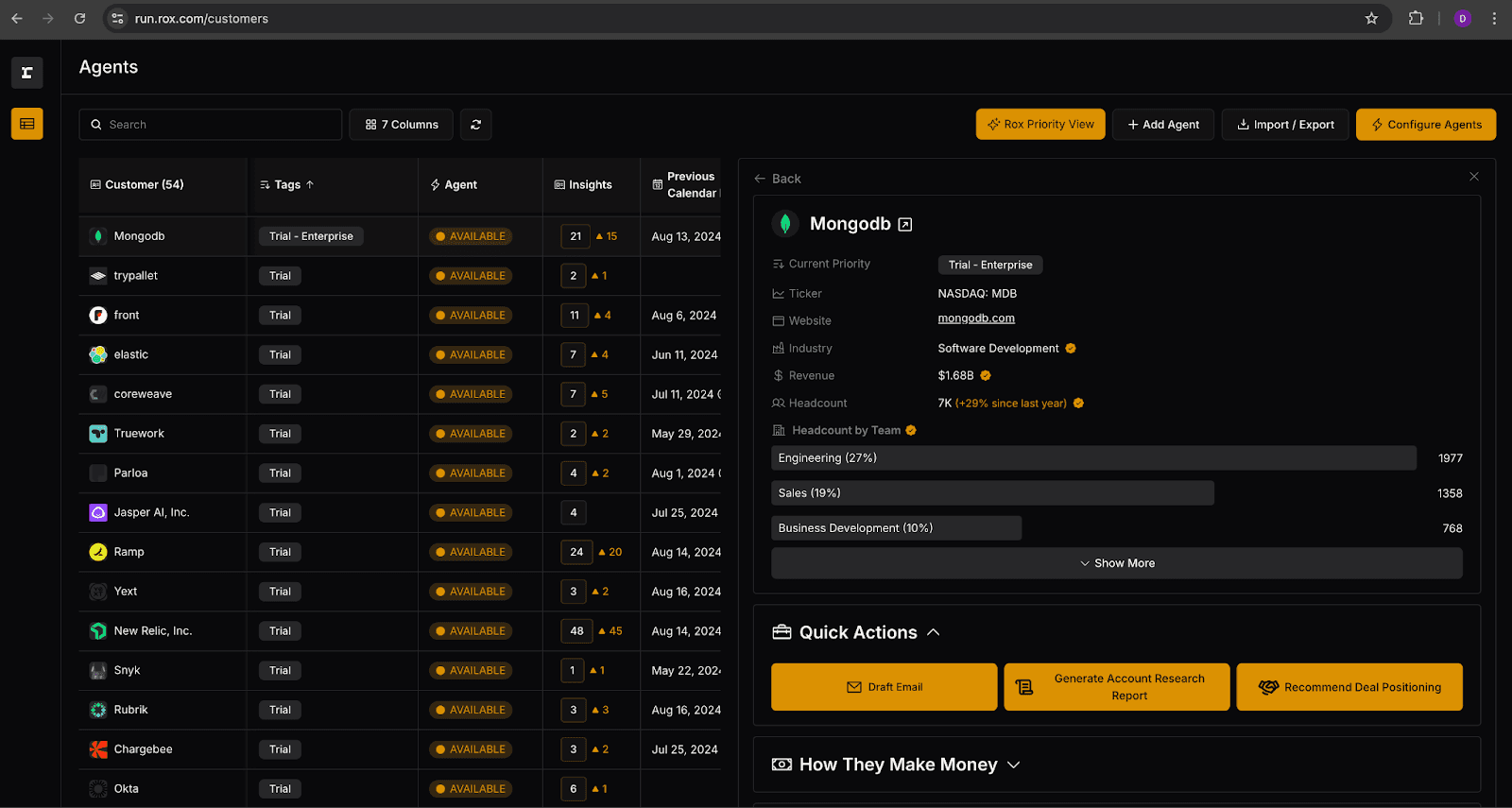Click the refresh icon beside 7 Columns

pyautogui.click(x=475, y=125)
